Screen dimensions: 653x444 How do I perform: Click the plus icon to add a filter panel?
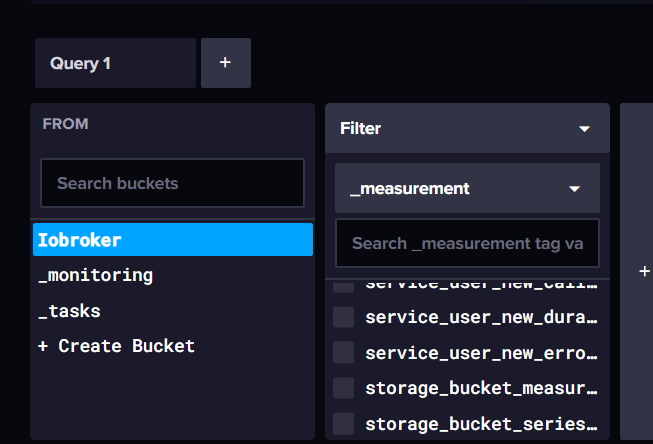644,271
